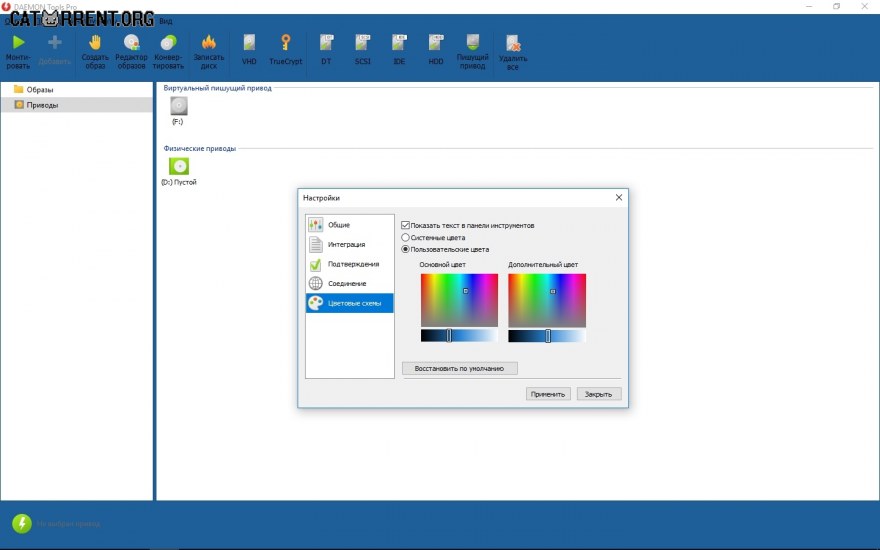Open the Соединение settings section
Screen dimensions: 880x550
(350, 283)
